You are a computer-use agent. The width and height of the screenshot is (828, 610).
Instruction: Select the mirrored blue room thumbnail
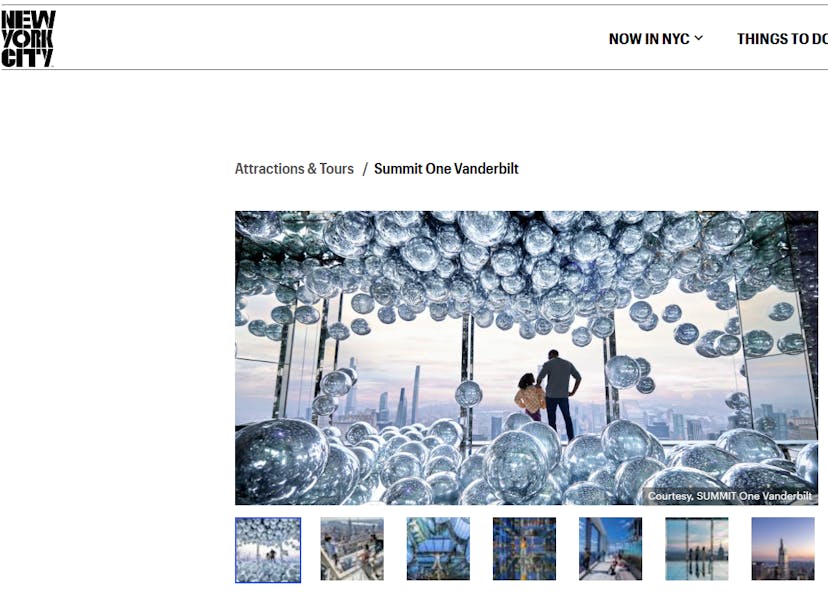524,549
